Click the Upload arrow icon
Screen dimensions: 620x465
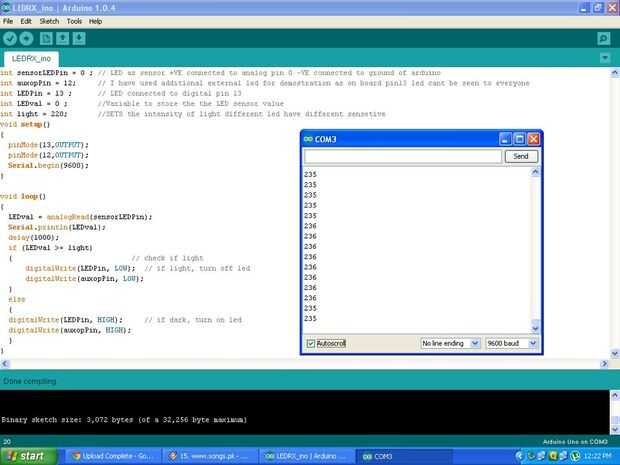point(26,38)
